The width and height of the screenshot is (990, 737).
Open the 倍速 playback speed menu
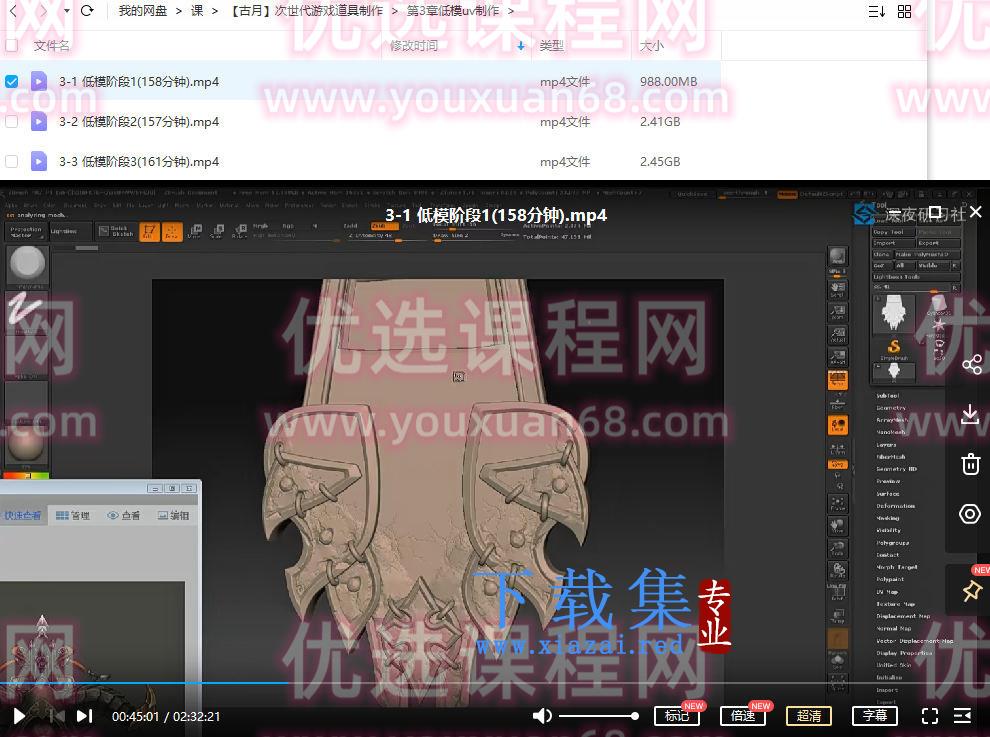(x=743, y=716)
